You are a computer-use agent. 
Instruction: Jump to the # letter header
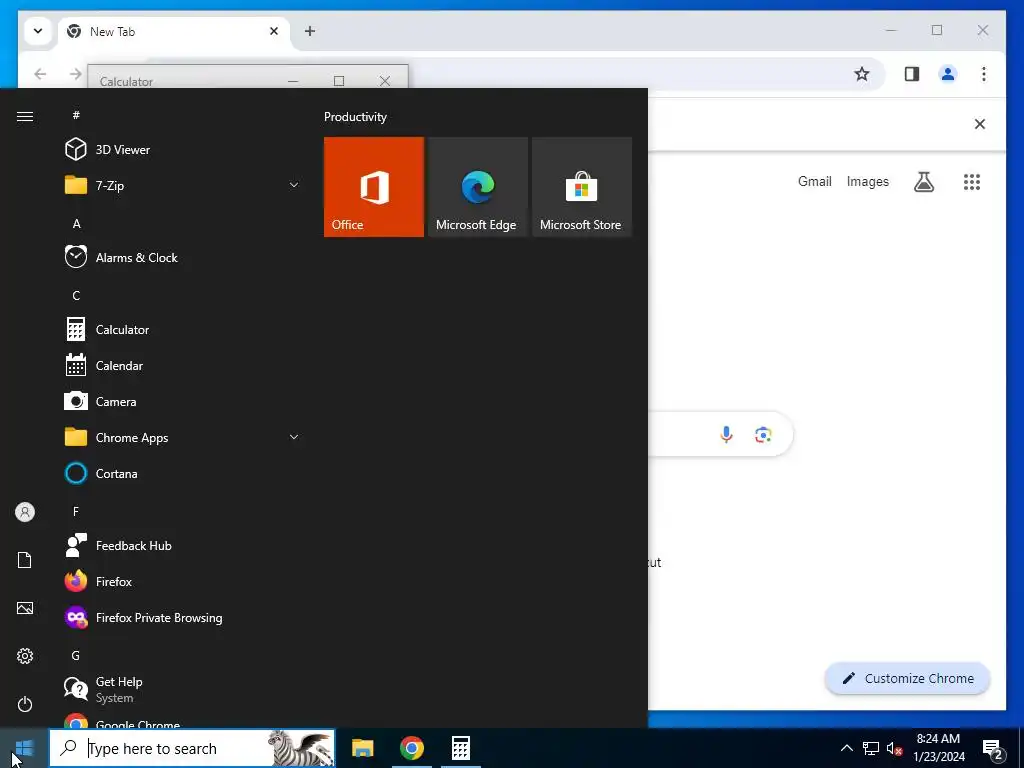pos(76,115)
